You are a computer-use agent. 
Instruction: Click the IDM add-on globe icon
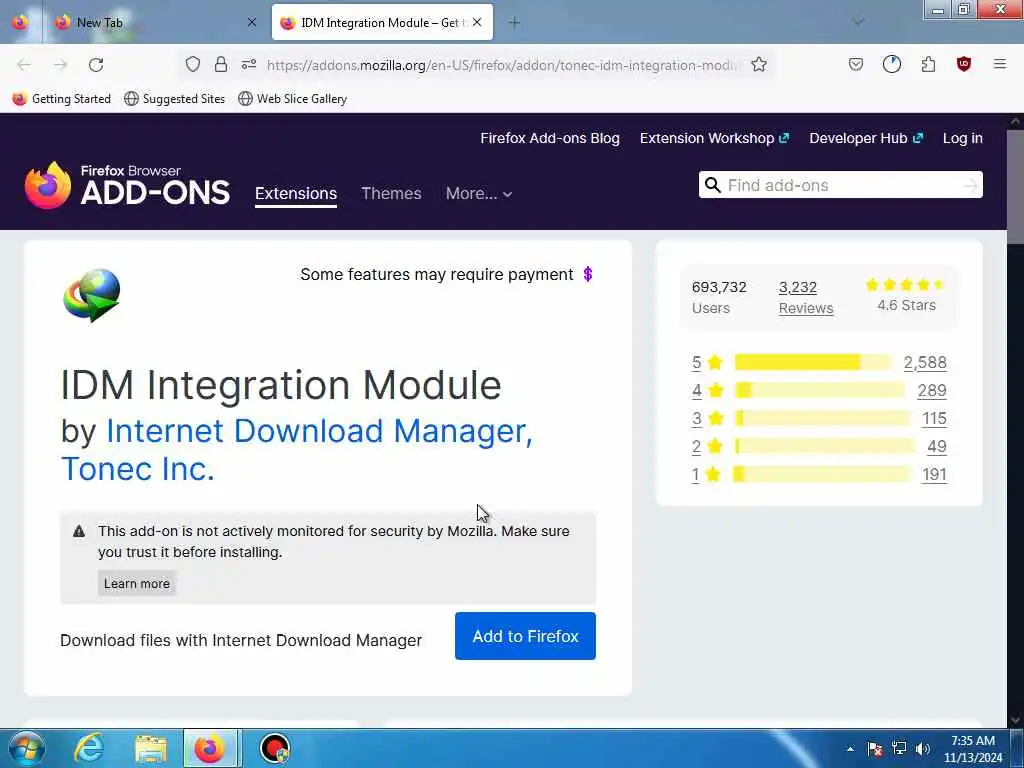[91, 295]
